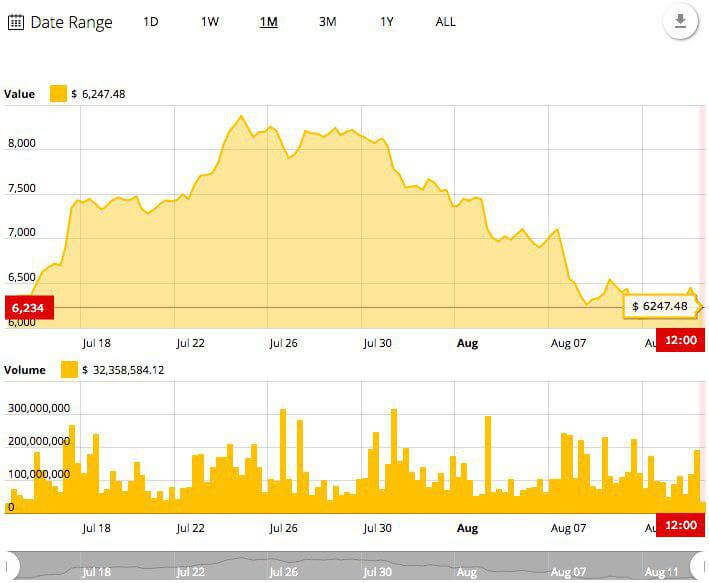709x583 pixels.
Task: Click the red 12:00 label under value chart
Action: (x=681, y=340)
